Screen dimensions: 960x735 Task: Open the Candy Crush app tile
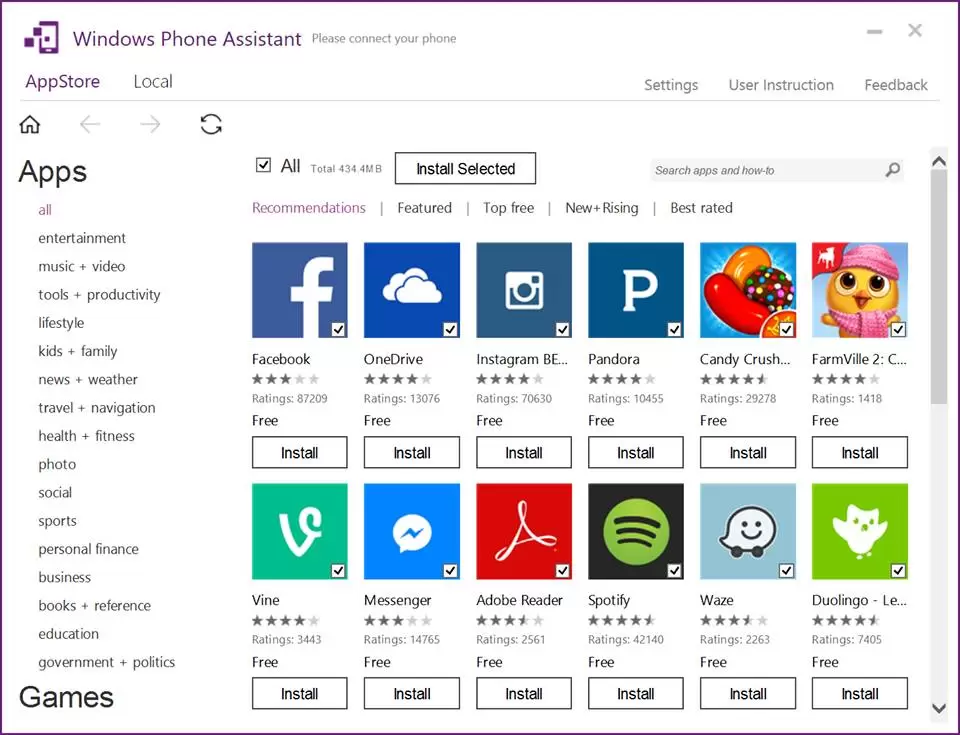748,290
